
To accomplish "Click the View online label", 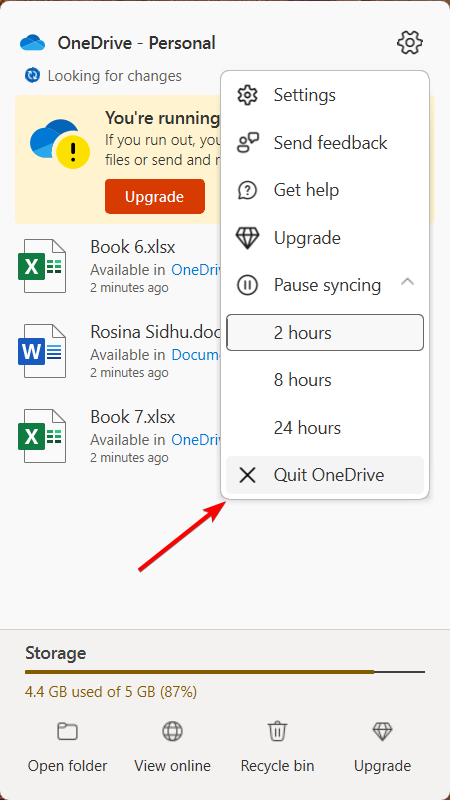I will (172, 766).
